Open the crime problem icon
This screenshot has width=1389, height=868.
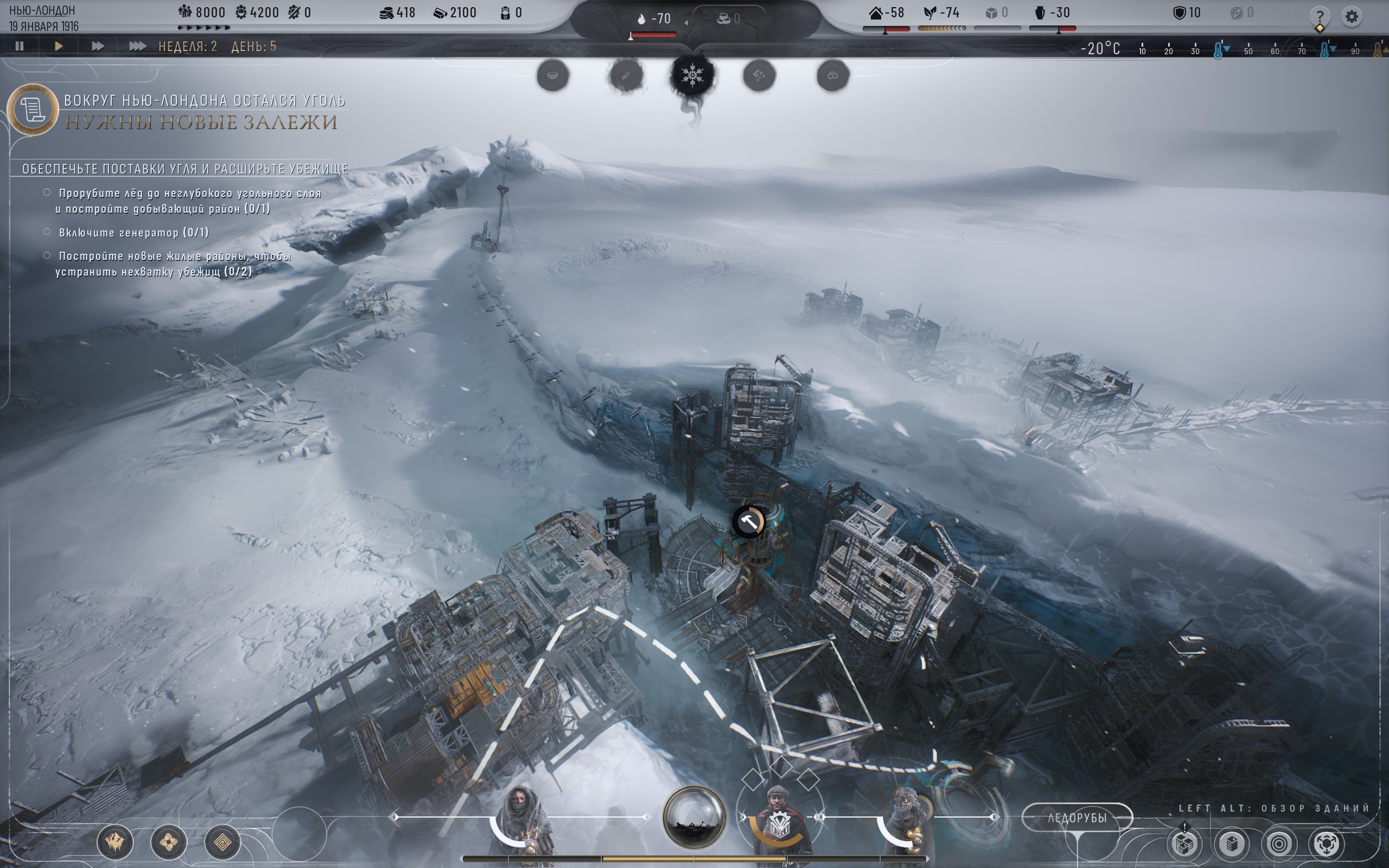tap(832, 75)
